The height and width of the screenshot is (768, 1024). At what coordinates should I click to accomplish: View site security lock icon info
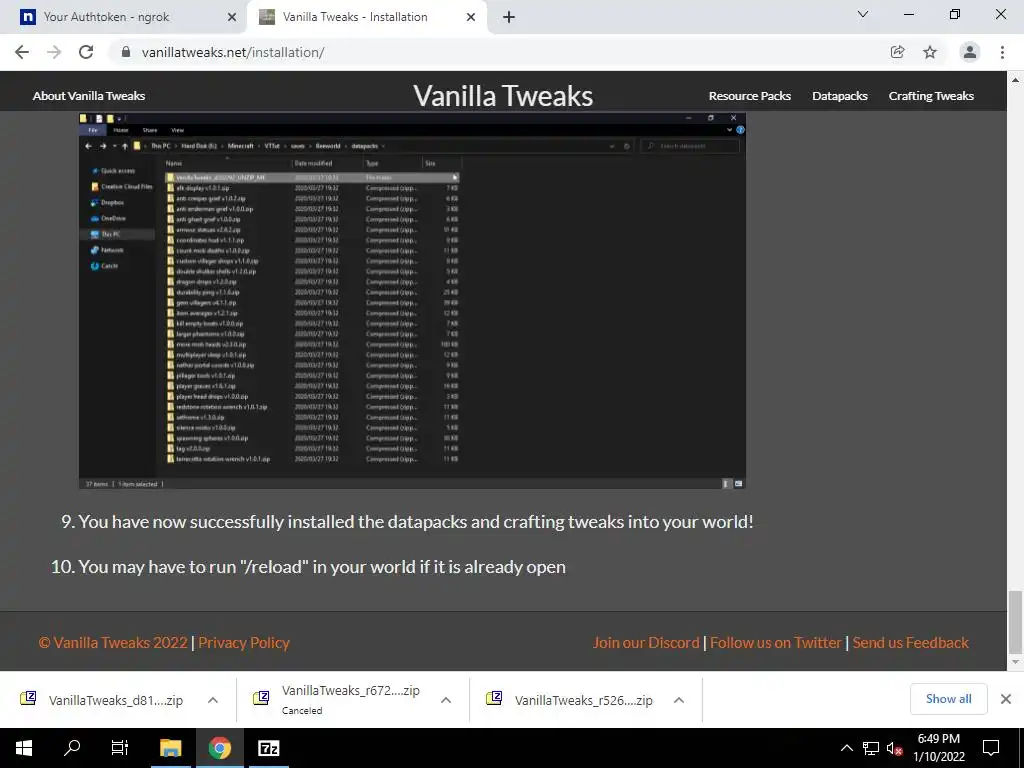[126, 52]
